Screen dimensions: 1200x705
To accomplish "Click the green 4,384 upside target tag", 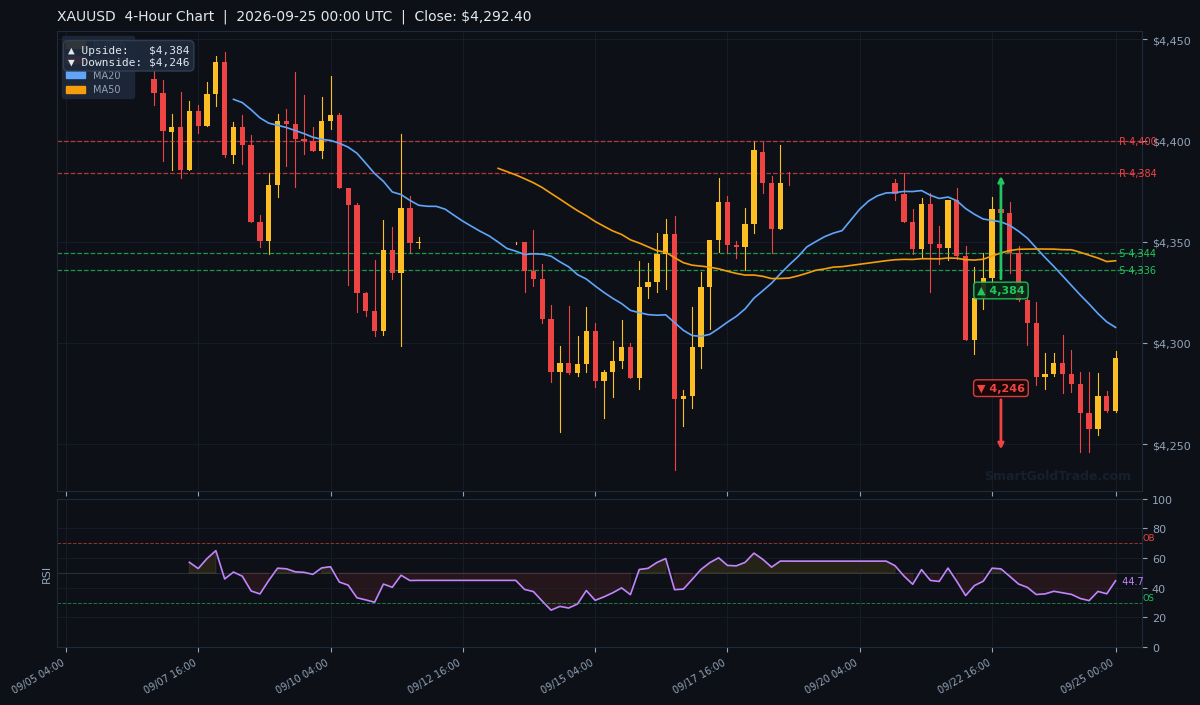I will point(1001,290).
